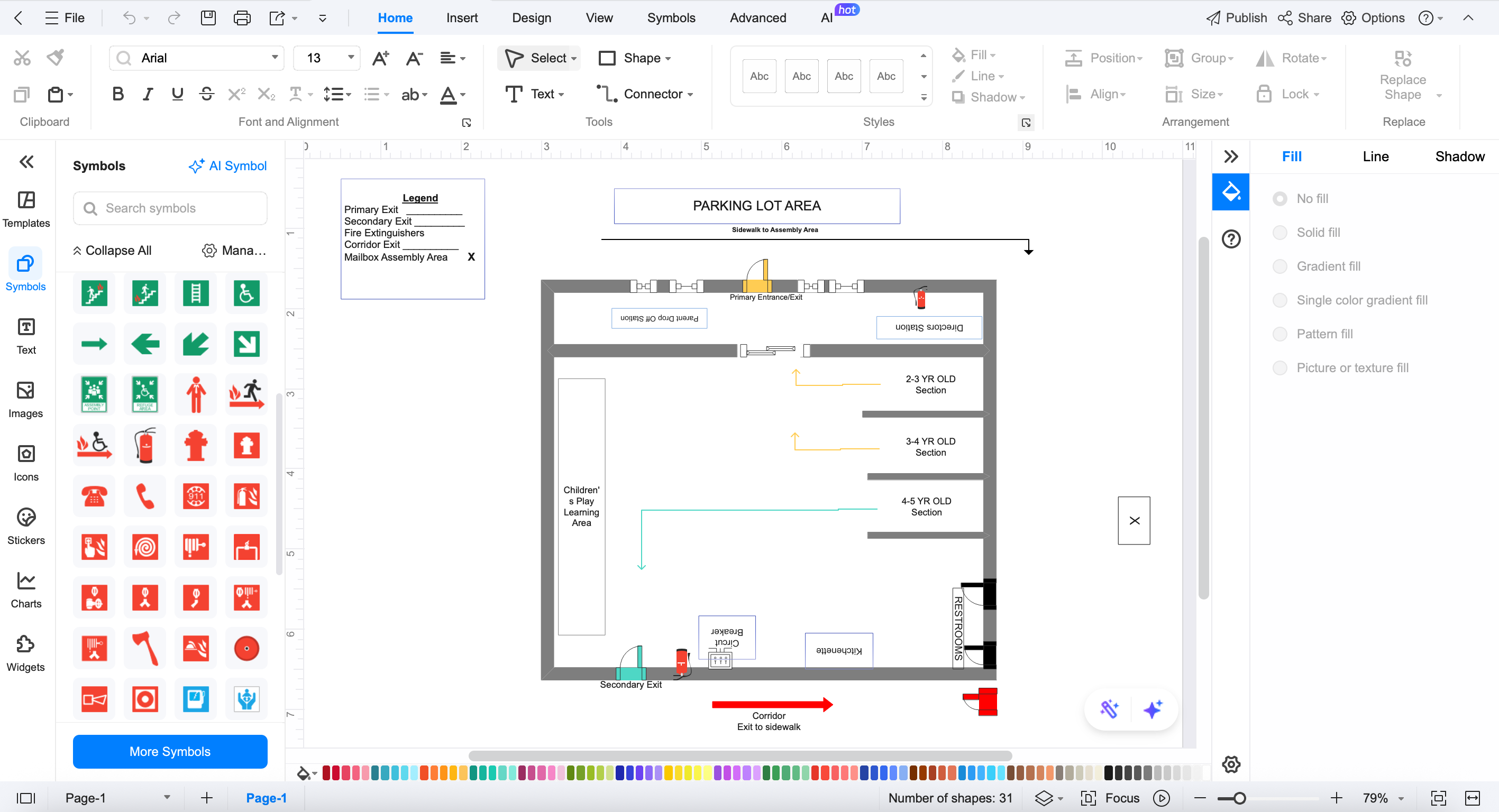Select the red fire axe symbol

[145, 648]
